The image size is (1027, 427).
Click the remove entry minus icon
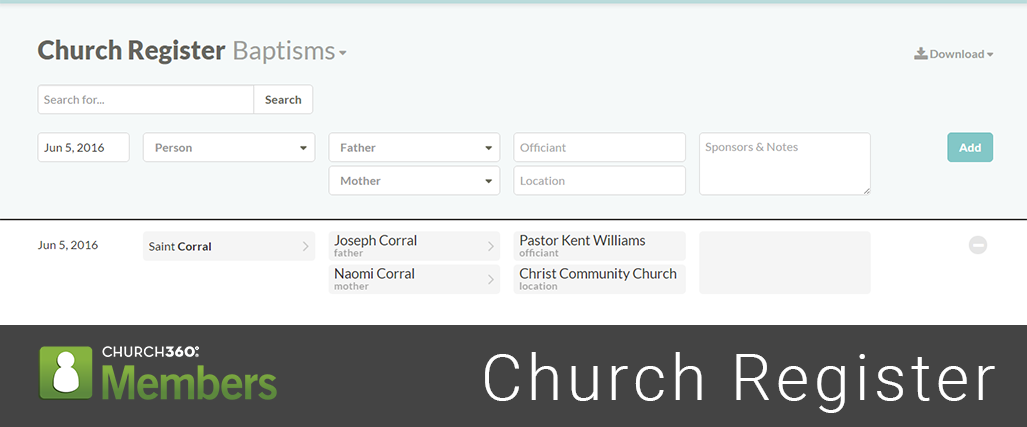[x=977, y=245]
